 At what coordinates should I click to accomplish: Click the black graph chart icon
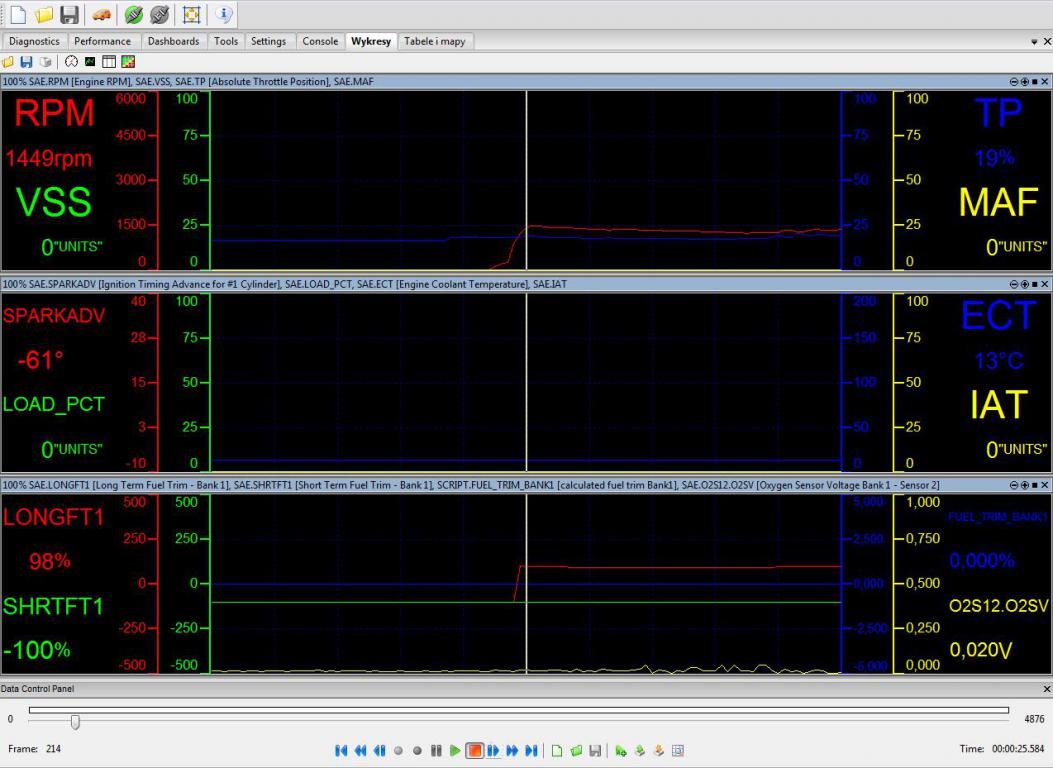[90, 62]
